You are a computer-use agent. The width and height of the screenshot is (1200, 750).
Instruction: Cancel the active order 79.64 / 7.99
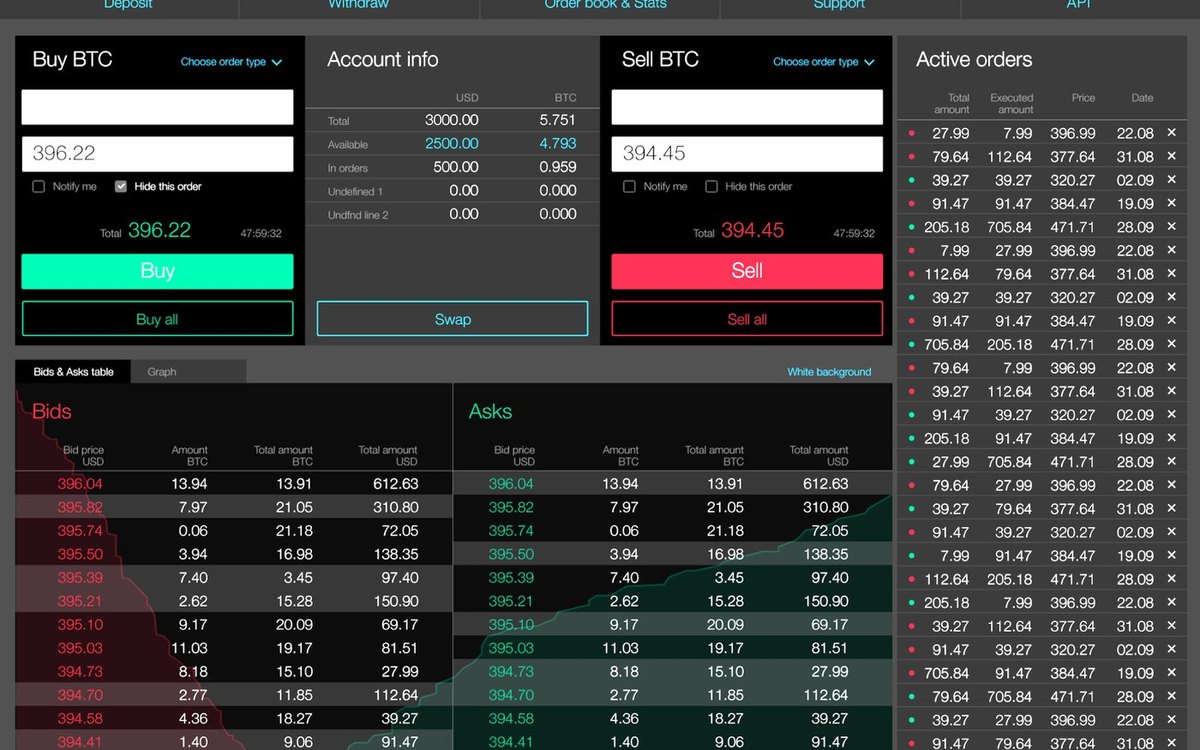click(1171, 368)
